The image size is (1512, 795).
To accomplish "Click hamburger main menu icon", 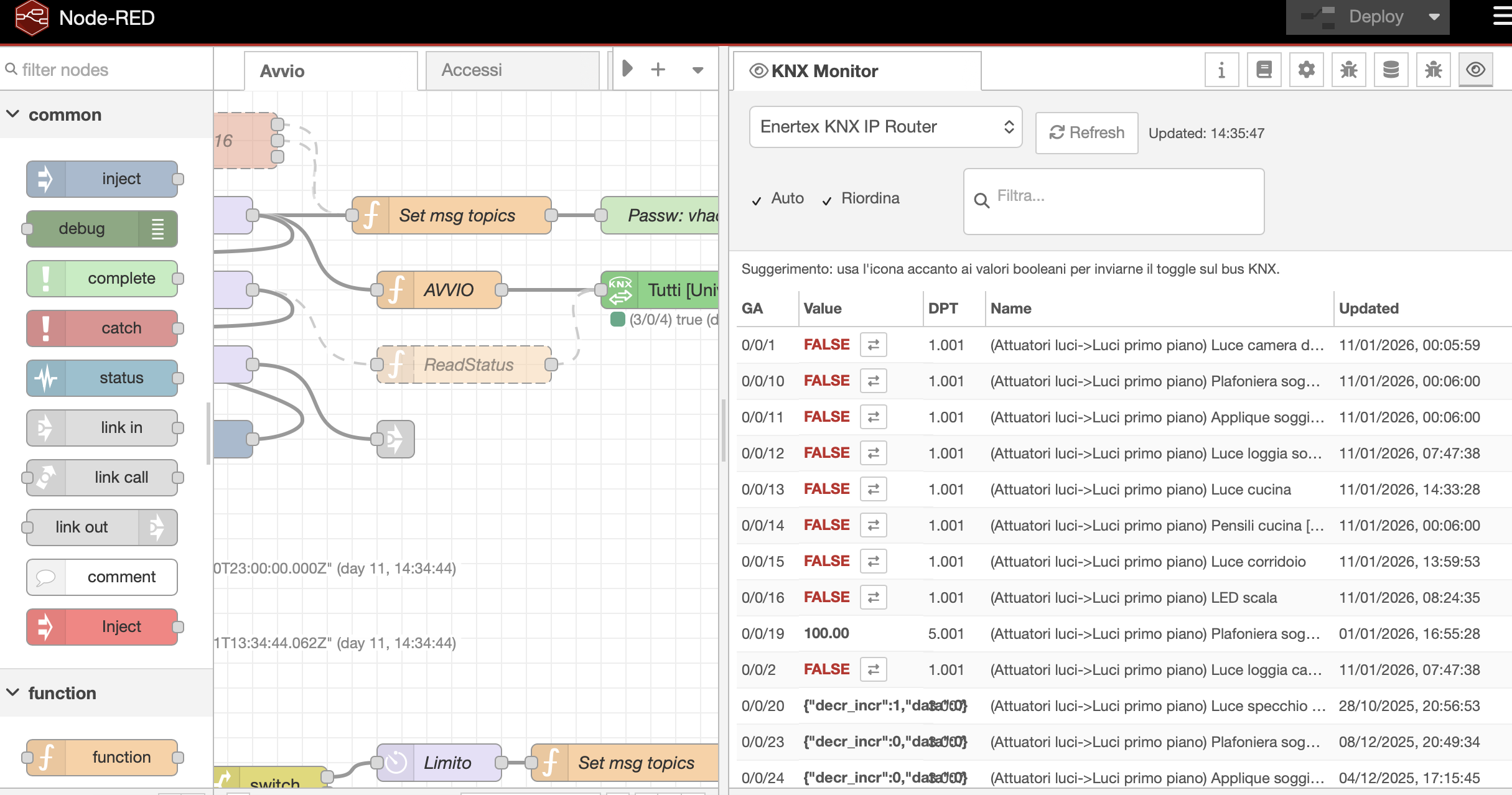I will coord(1502,17).
